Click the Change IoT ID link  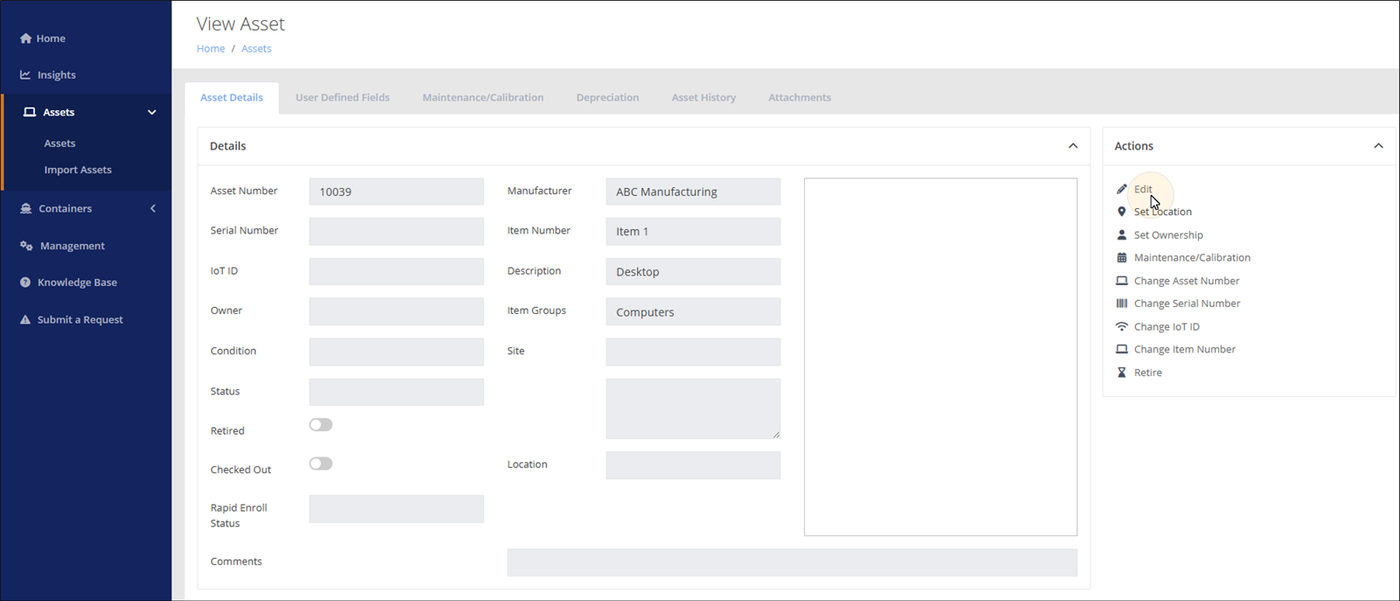pos(1167,327)
